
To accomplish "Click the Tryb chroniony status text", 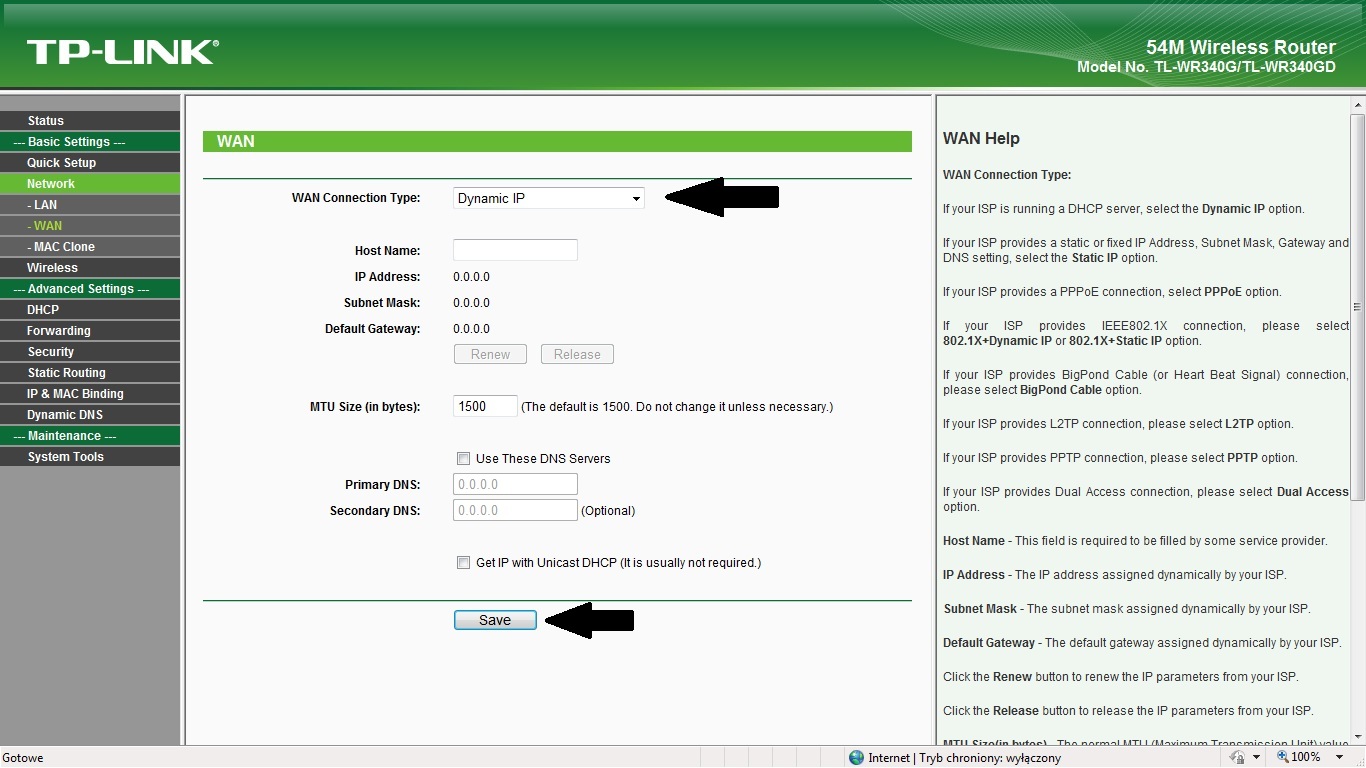I will click(989, 758).
